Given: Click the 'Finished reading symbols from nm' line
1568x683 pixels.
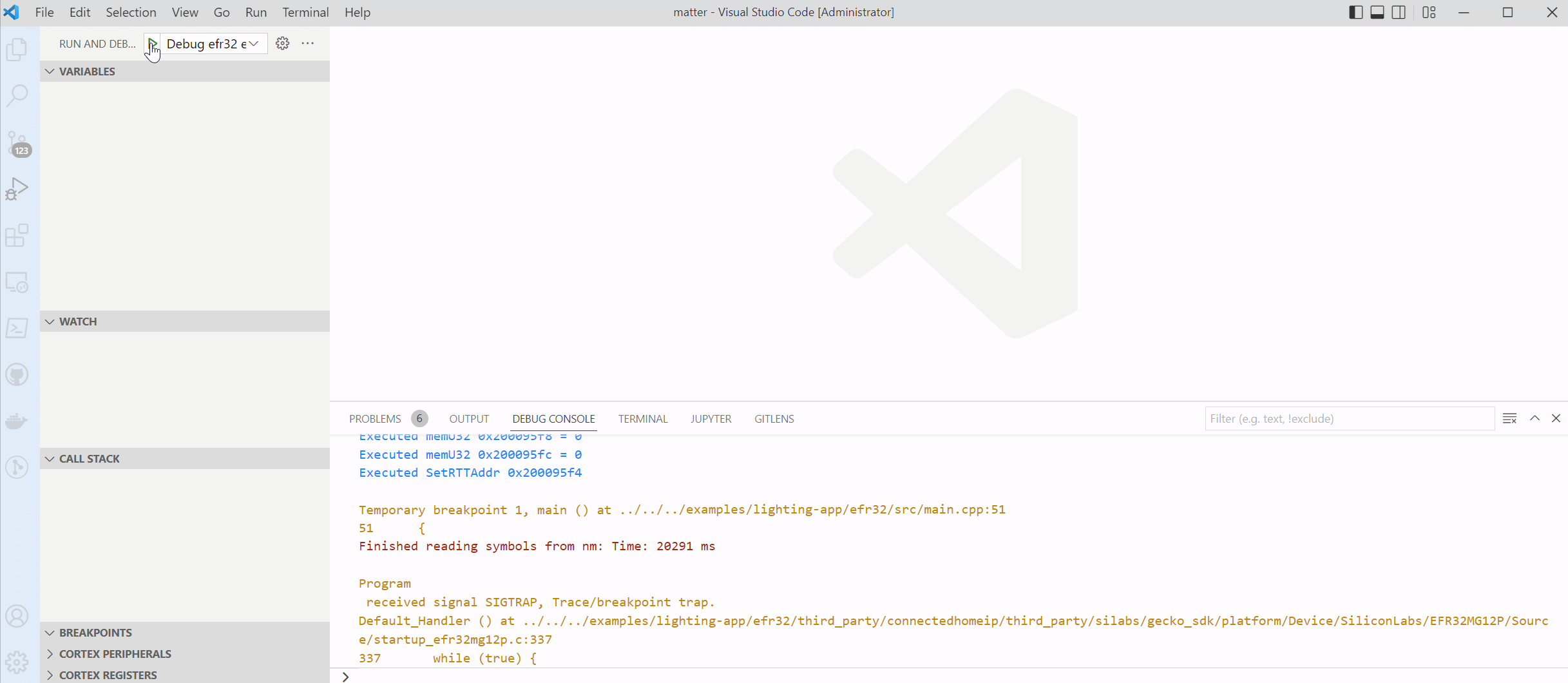Looking at the screenshot, I should point(537,546).
